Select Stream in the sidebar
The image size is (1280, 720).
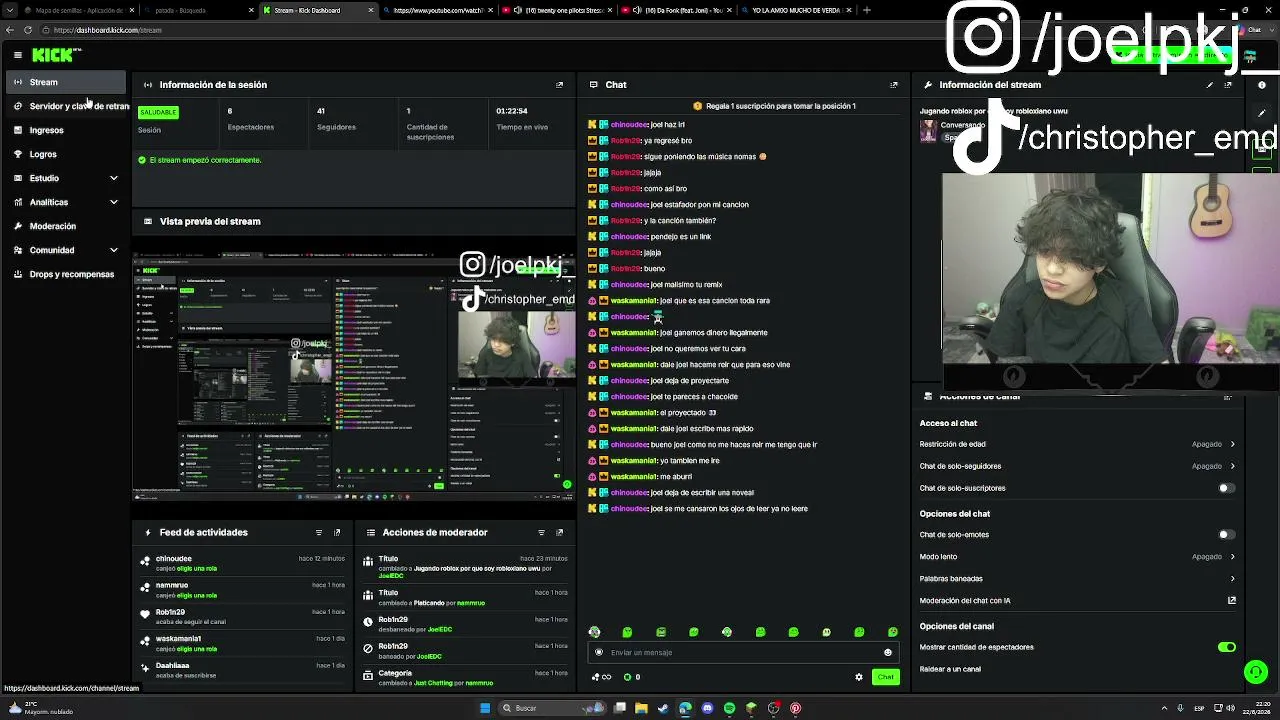pos(66,82)
